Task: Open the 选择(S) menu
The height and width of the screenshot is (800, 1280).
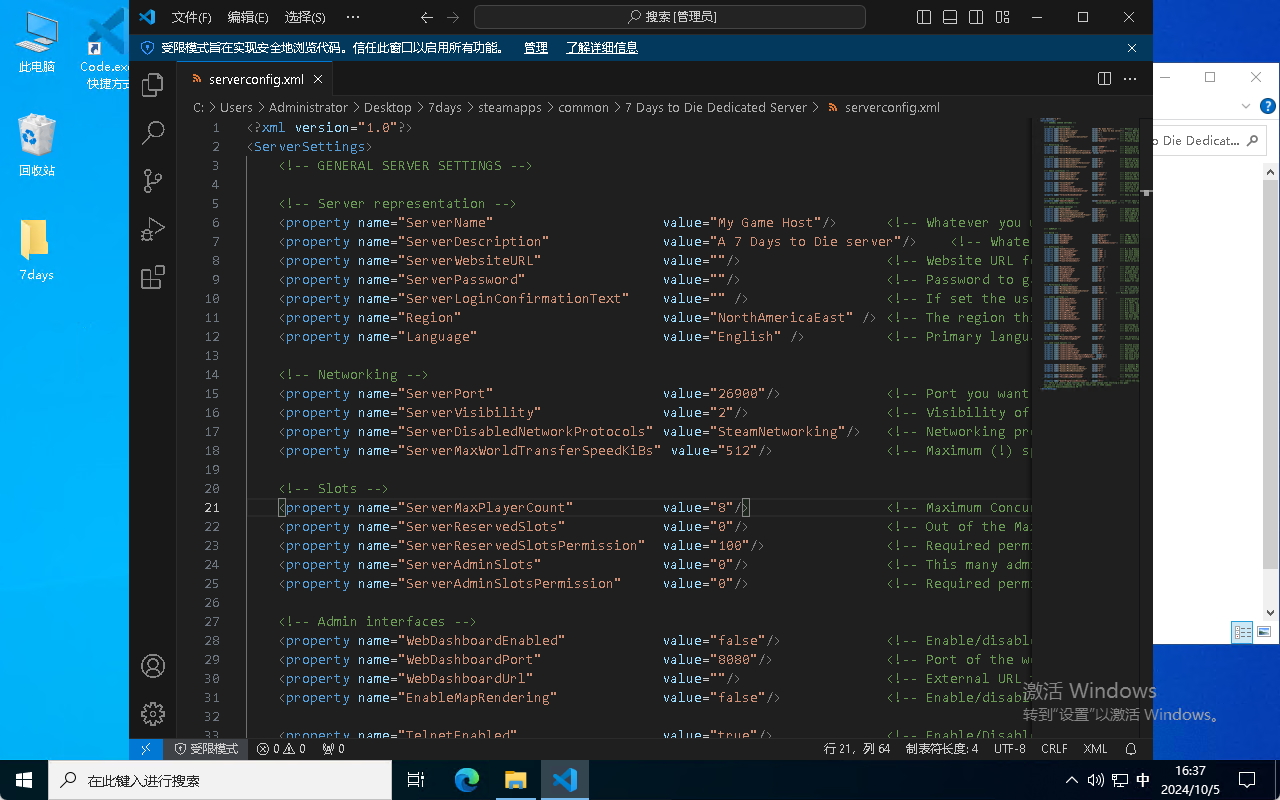Action: 305,17
